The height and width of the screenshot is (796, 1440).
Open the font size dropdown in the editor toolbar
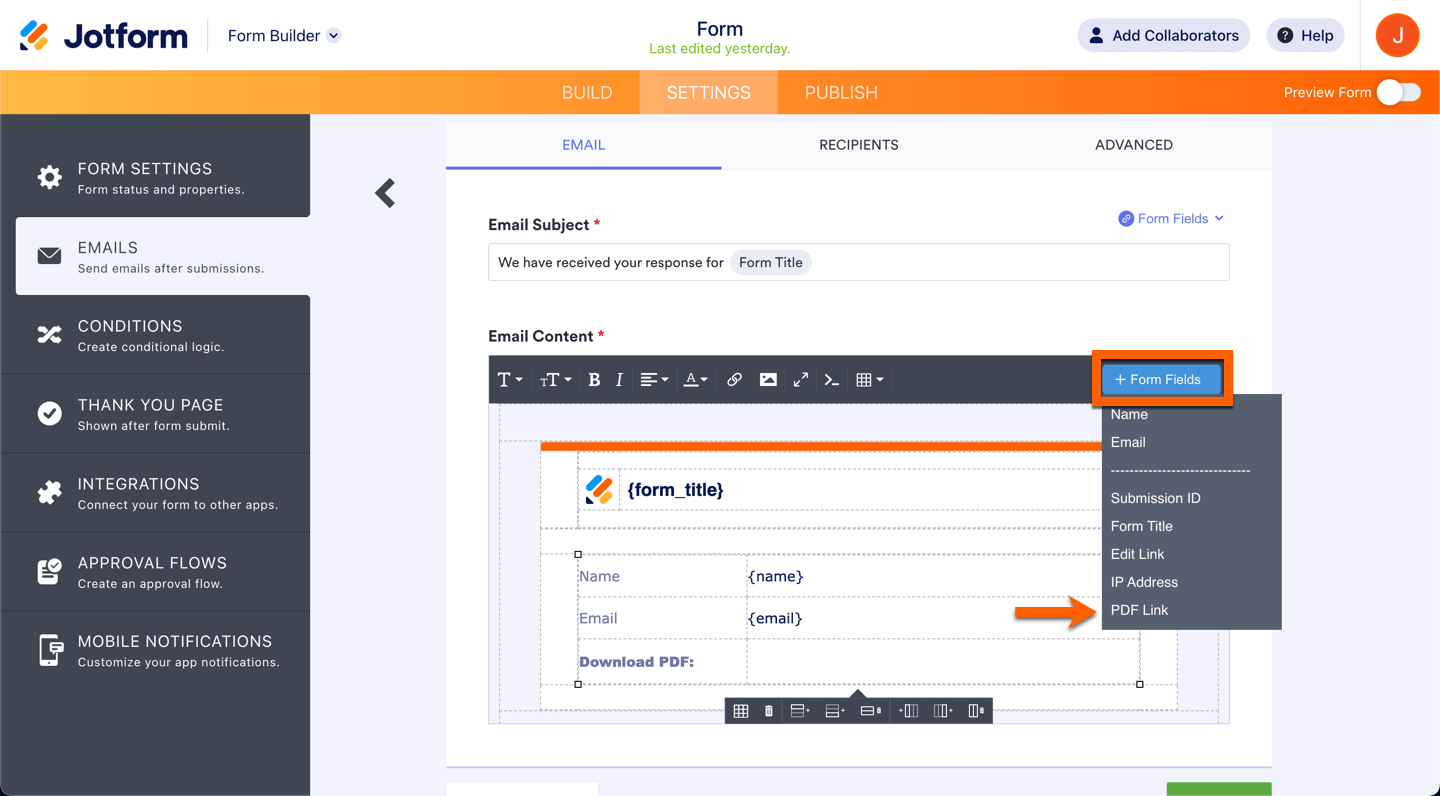[x=556, y=380]
